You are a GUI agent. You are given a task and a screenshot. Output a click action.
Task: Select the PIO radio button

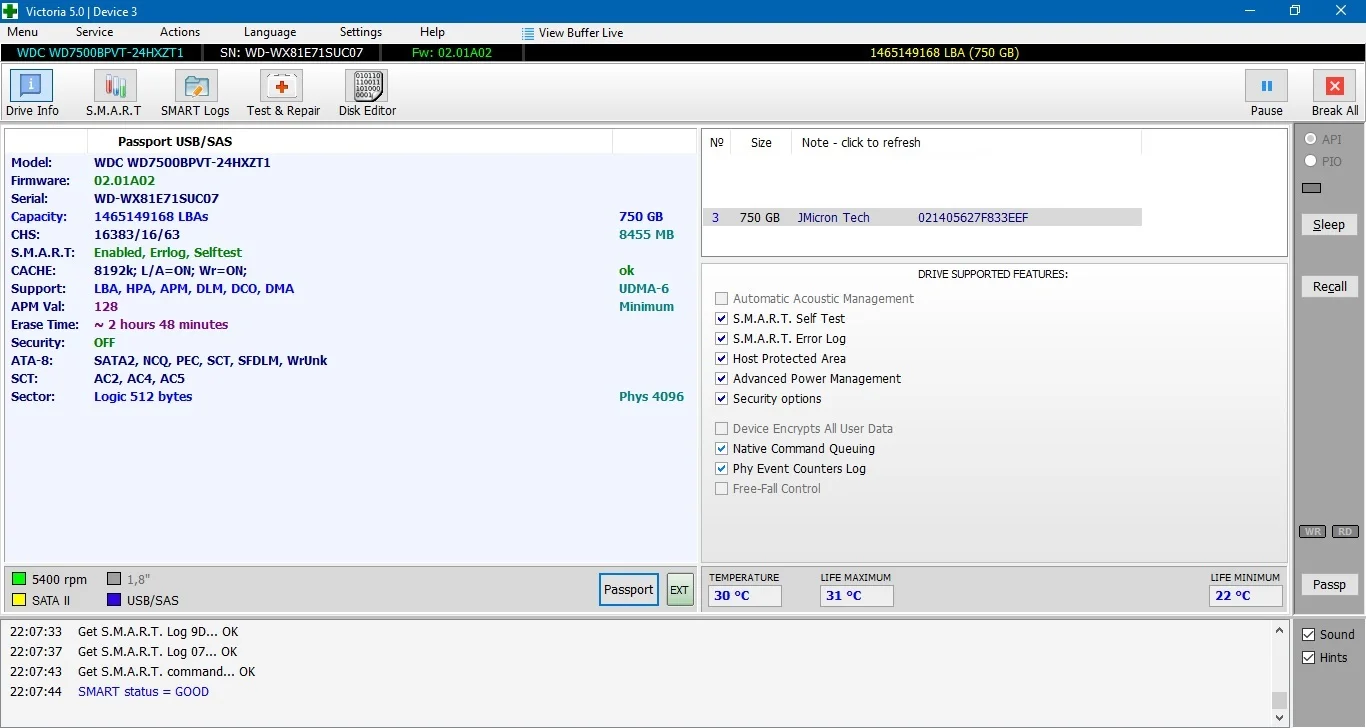click(x=1310, y=162)
